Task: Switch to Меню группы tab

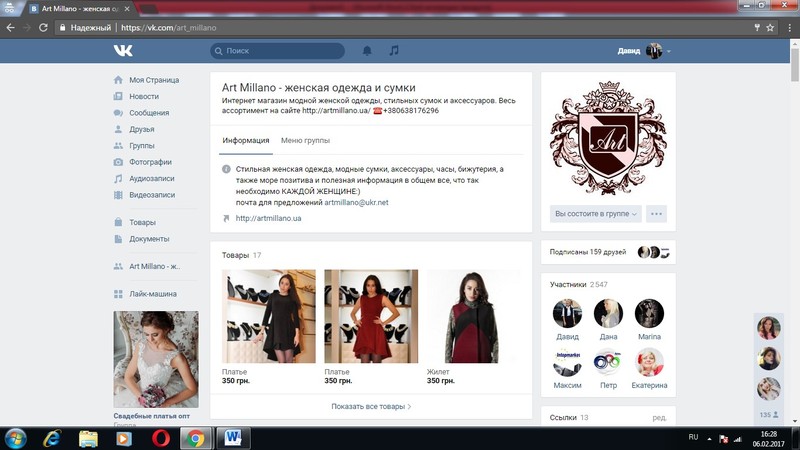Action: pos(305,140)
